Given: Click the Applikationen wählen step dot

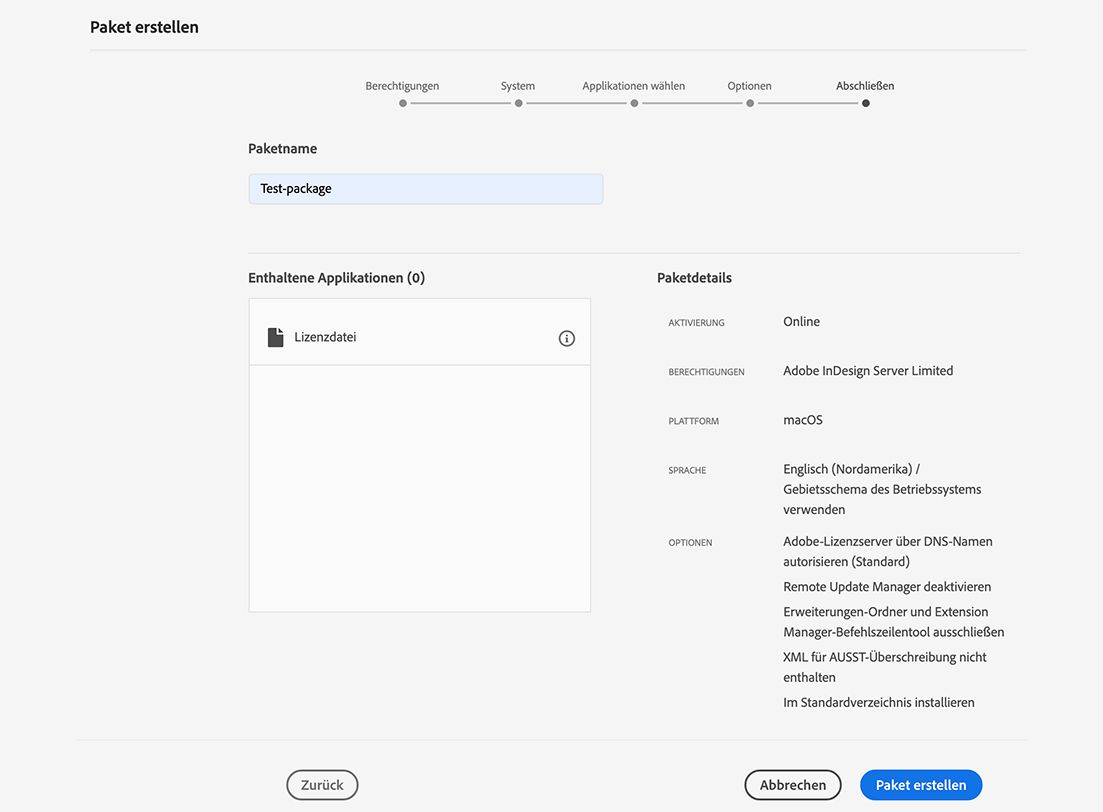Looking at the screenshot, I should coord(634,103).
